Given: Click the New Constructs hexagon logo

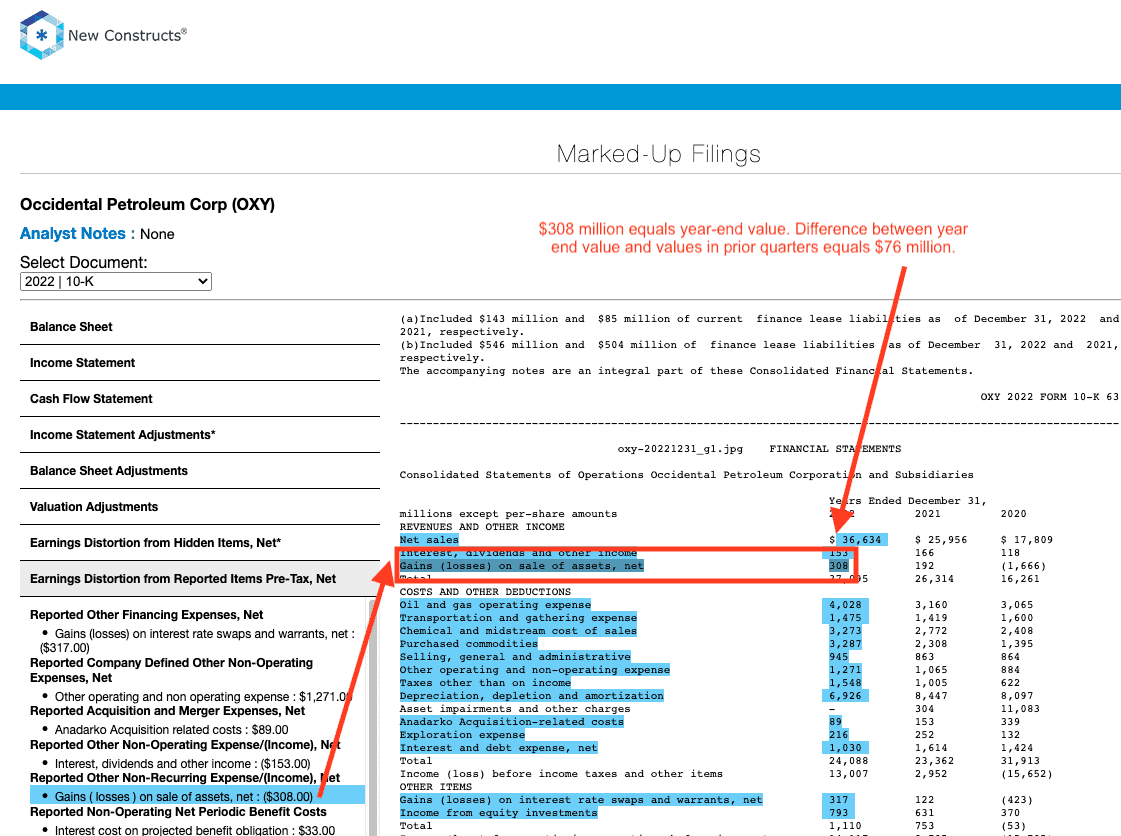Looking at the screenshot, I should (x=41, y=34).
